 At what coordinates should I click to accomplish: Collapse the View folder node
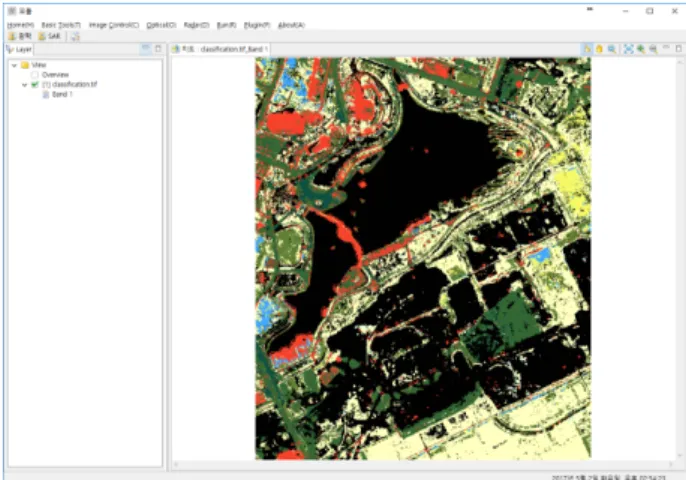pos(14,65)
